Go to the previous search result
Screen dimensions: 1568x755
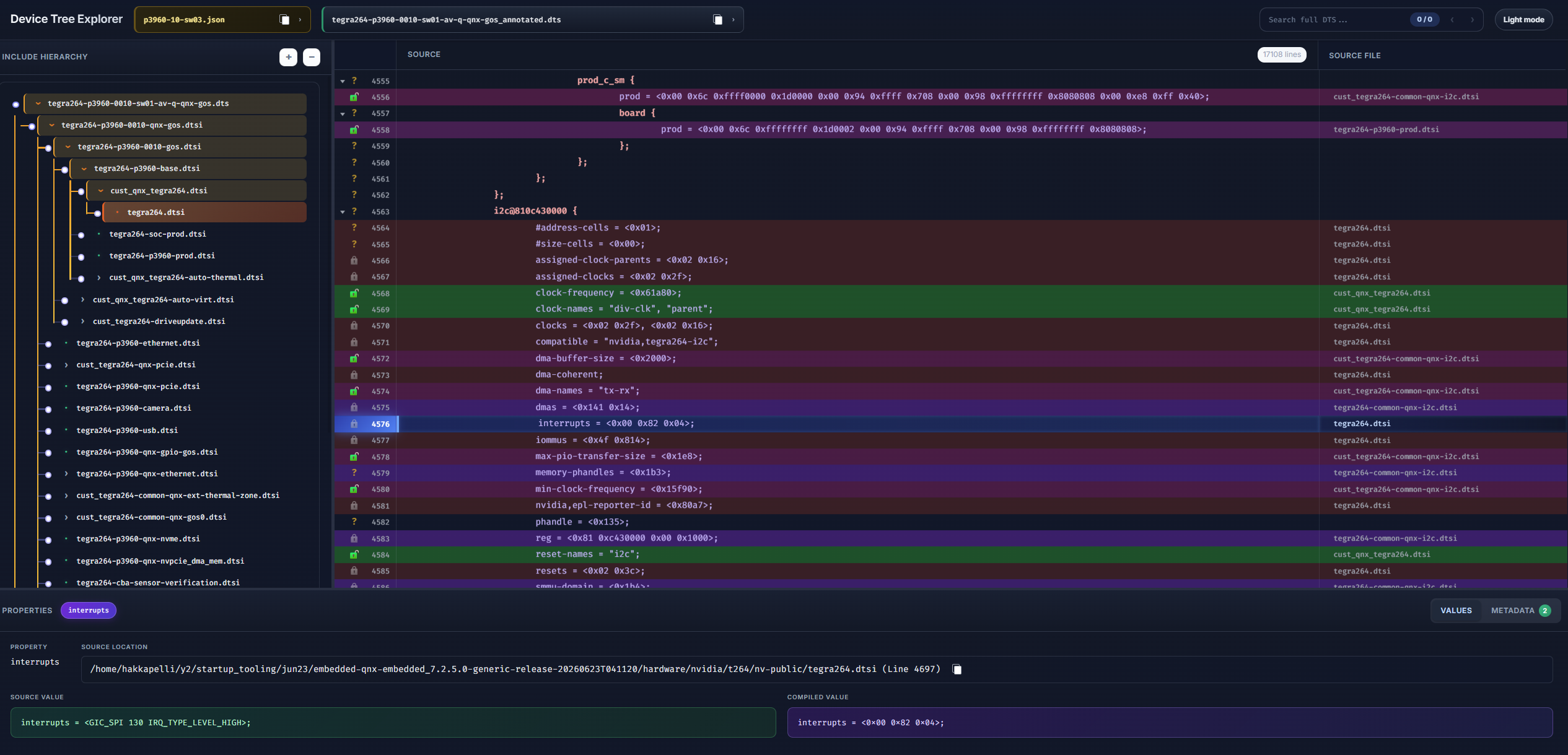1452,20
